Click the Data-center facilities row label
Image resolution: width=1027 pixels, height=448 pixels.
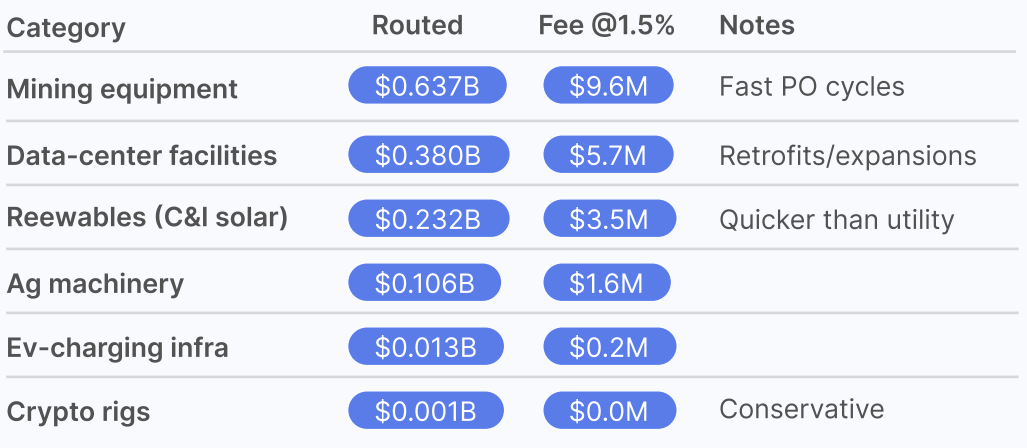(x=141, y=155)
